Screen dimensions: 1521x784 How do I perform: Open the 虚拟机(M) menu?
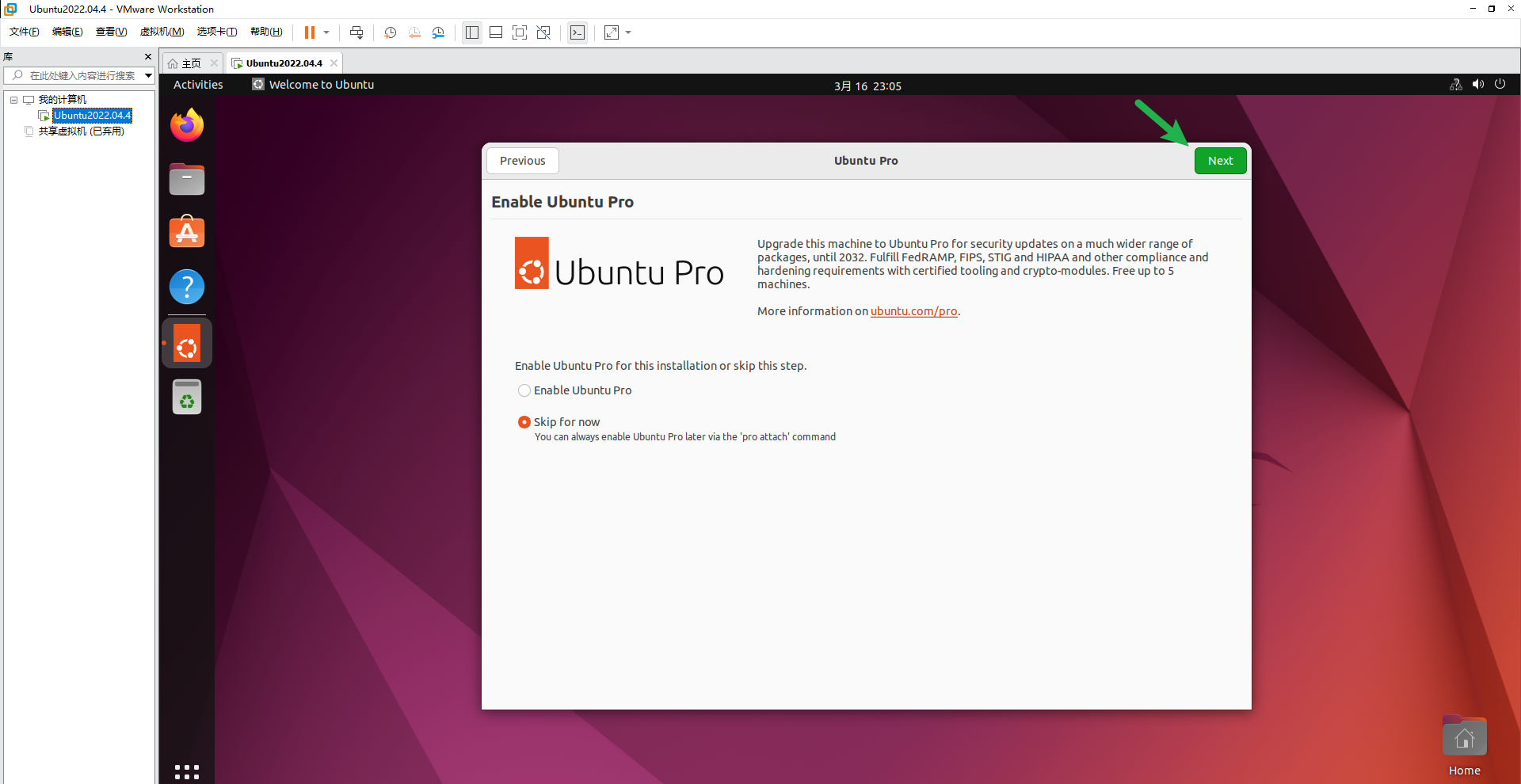pyautogui.click(x=162, y=32)
